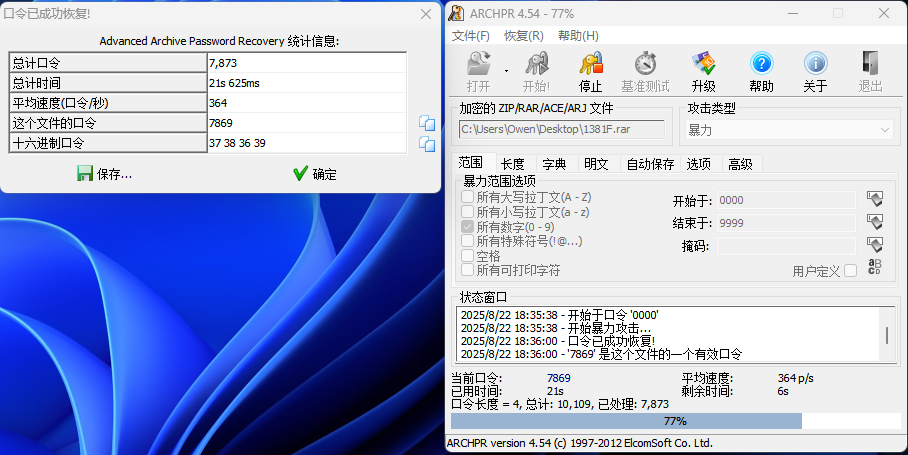Click the 总计口令 value 7,873

pos(223,63)
